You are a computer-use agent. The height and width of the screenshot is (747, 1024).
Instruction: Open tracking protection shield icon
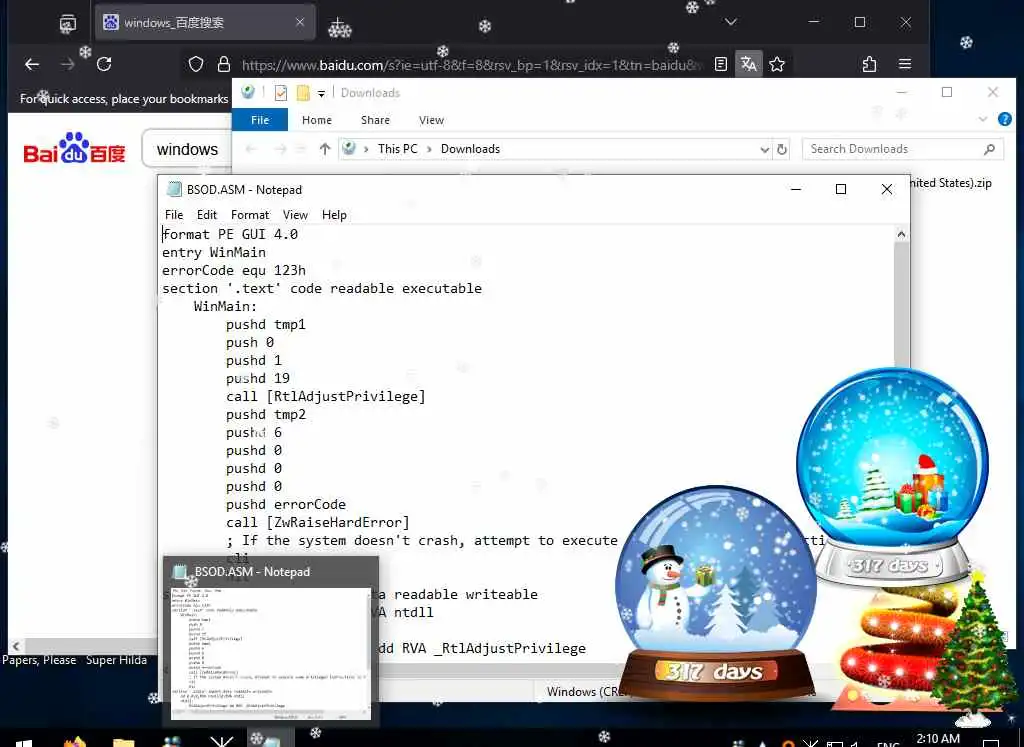(x=195, y=64)
